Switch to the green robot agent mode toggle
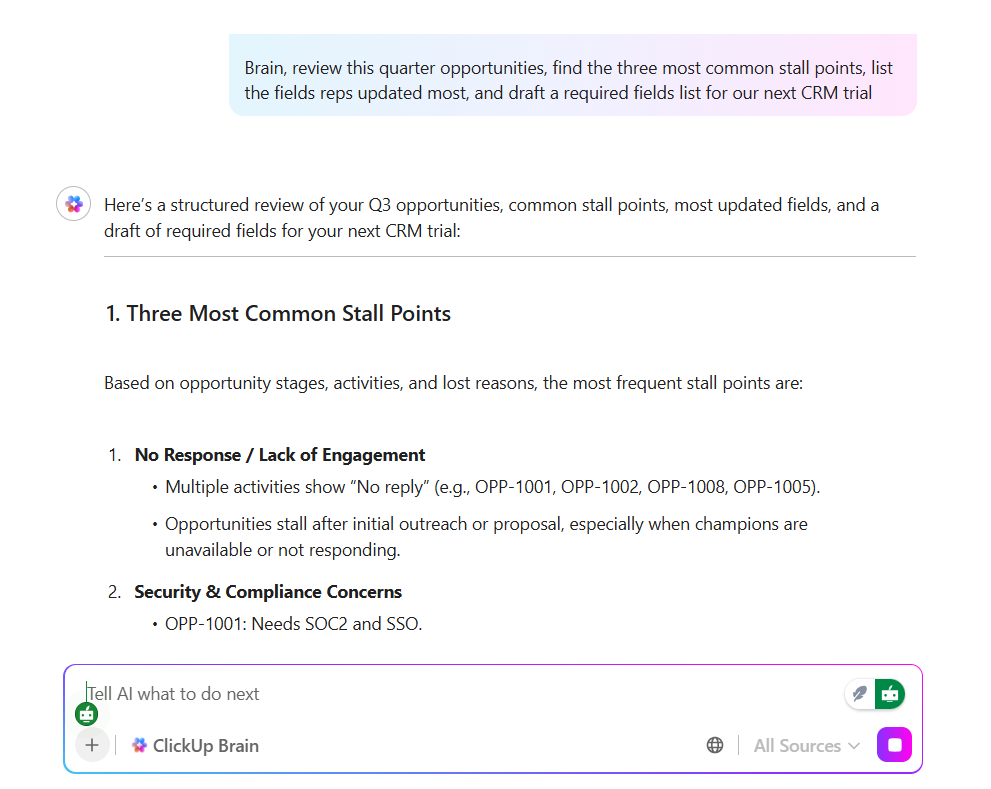 pos(889,693)
